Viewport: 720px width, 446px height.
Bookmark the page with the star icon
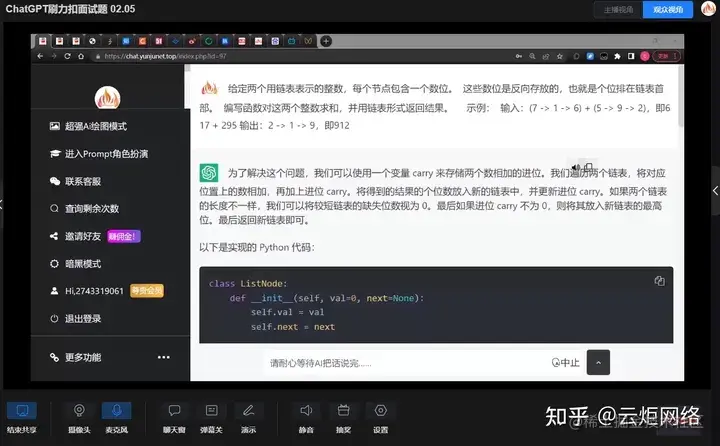(559, 56)
